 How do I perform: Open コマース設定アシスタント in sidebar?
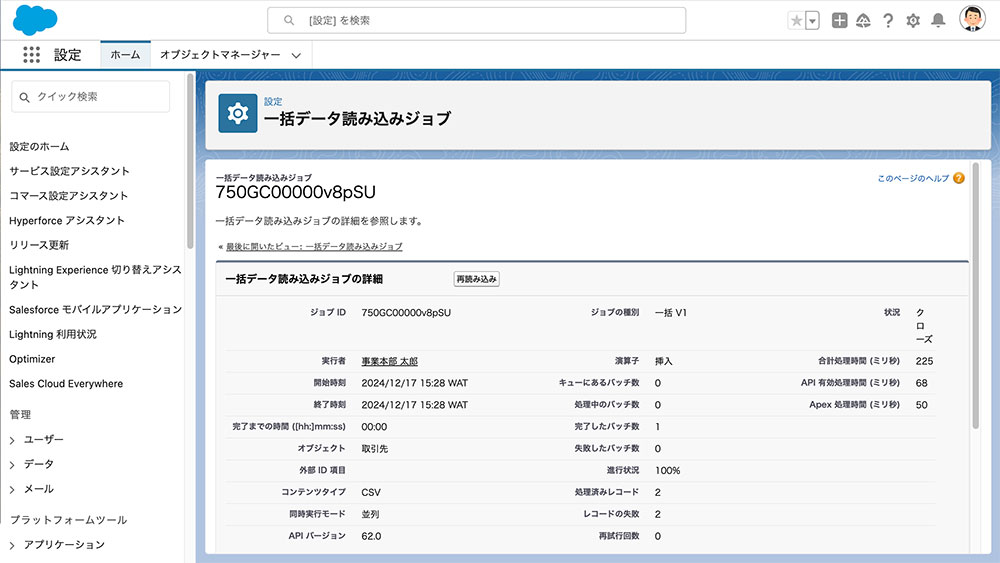click(69, 196)
